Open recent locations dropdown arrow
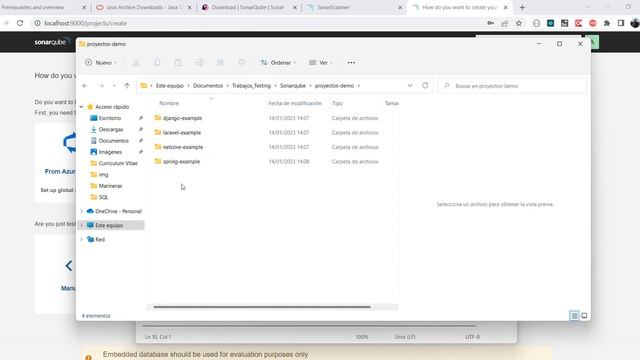Screen dimensions: 640x360 (x=114, y=86)
